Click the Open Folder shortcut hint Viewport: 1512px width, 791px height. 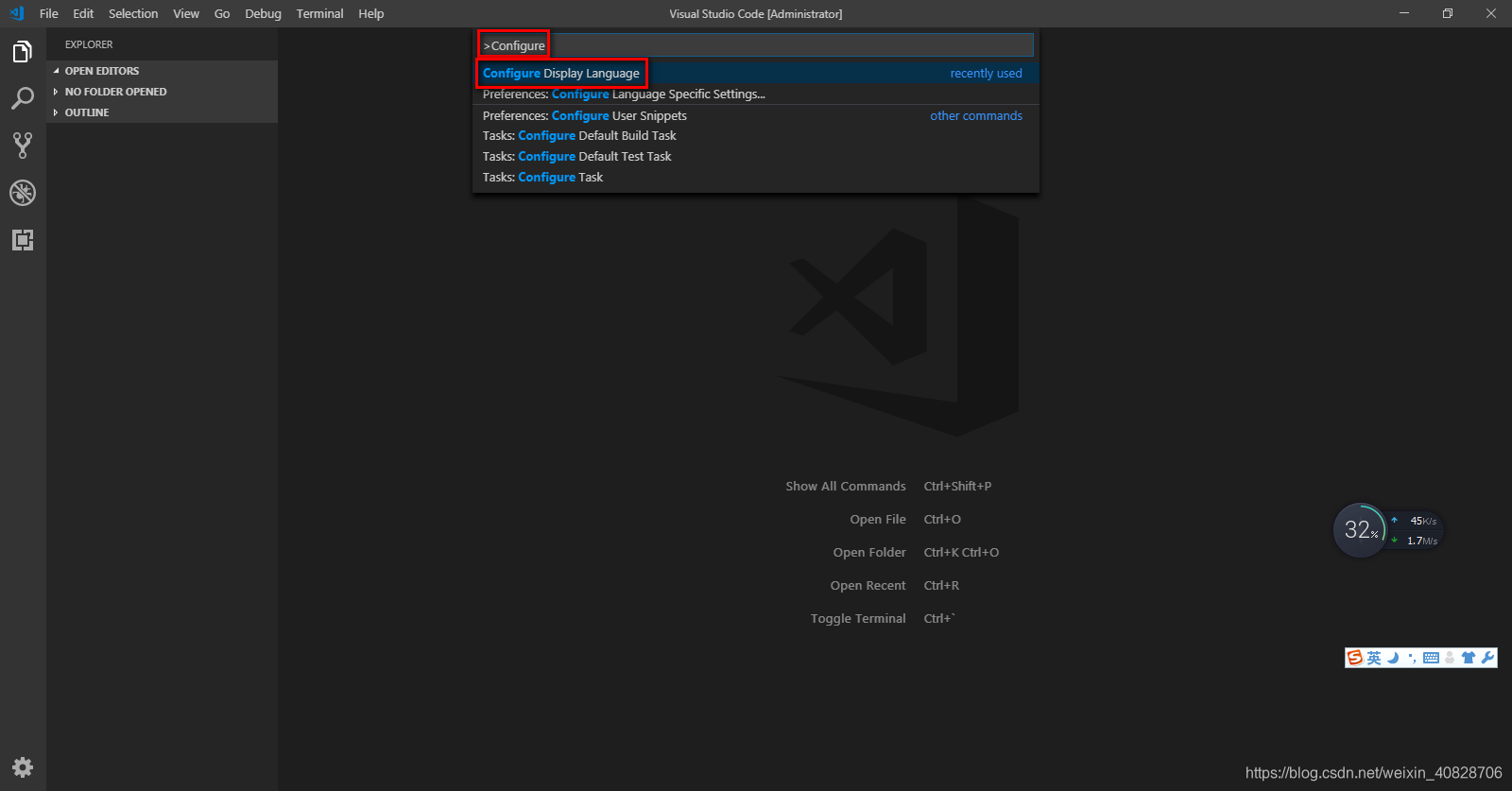pyautogui.click(x=869, y=552)
